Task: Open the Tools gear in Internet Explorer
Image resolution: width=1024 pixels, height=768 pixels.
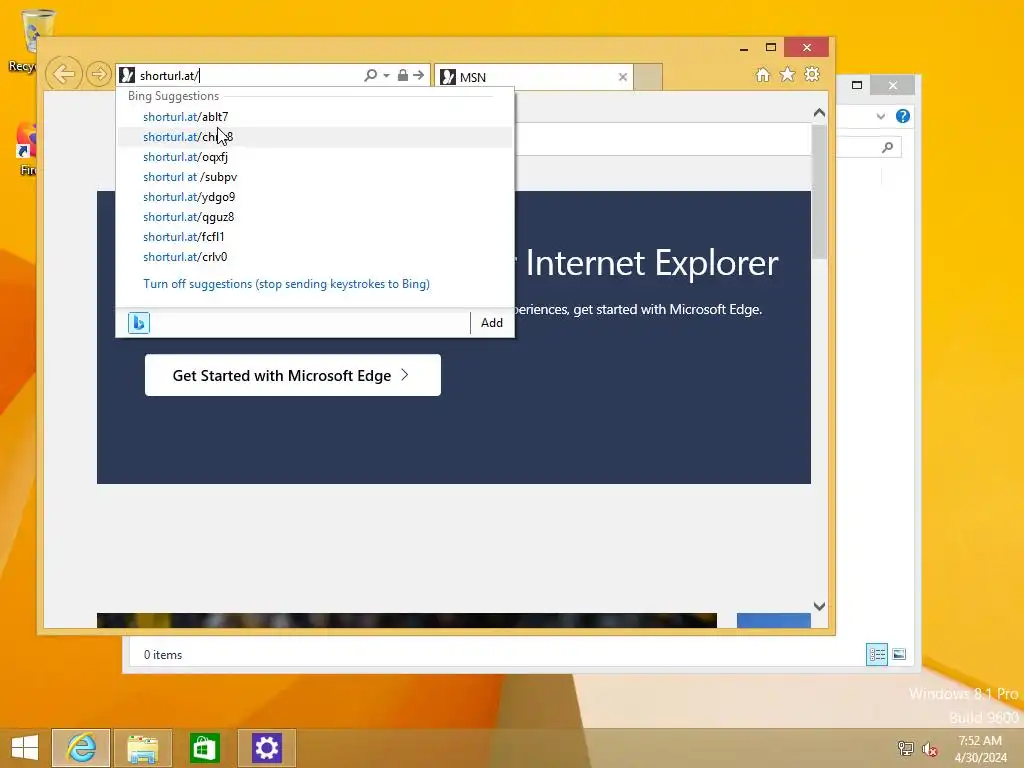Action: click(812, 74)
